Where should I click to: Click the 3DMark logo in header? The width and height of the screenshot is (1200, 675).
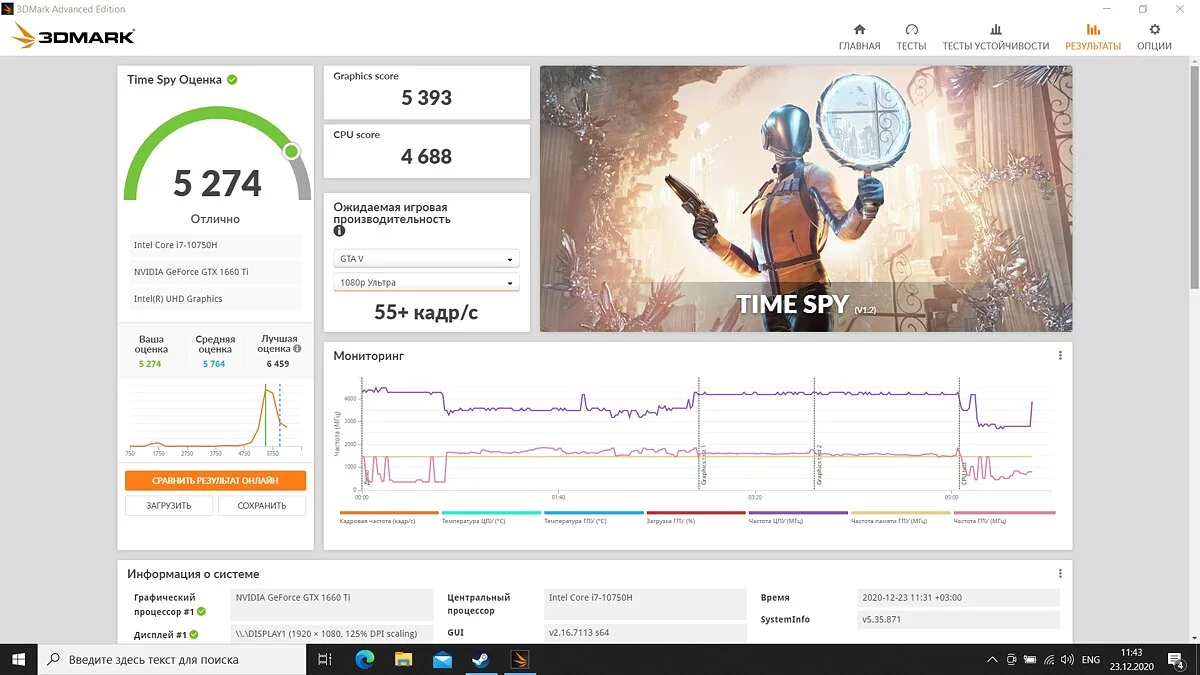click(73, 37)
